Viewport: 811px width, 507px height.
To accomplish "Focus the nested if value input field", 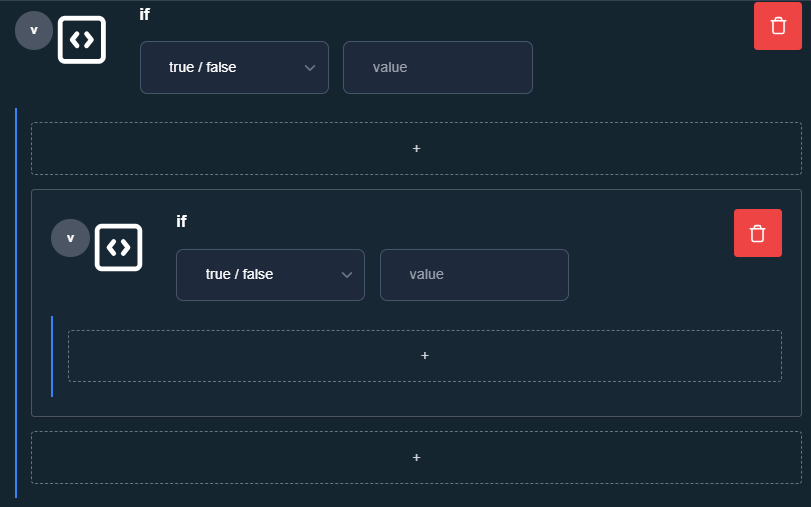I will point(474,275).
